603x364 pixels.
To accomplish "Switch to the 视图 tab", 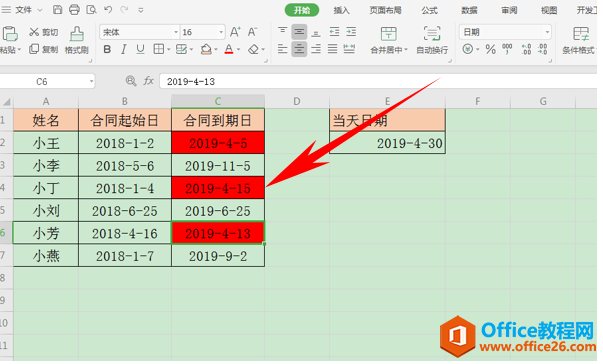I will point(549,10).
